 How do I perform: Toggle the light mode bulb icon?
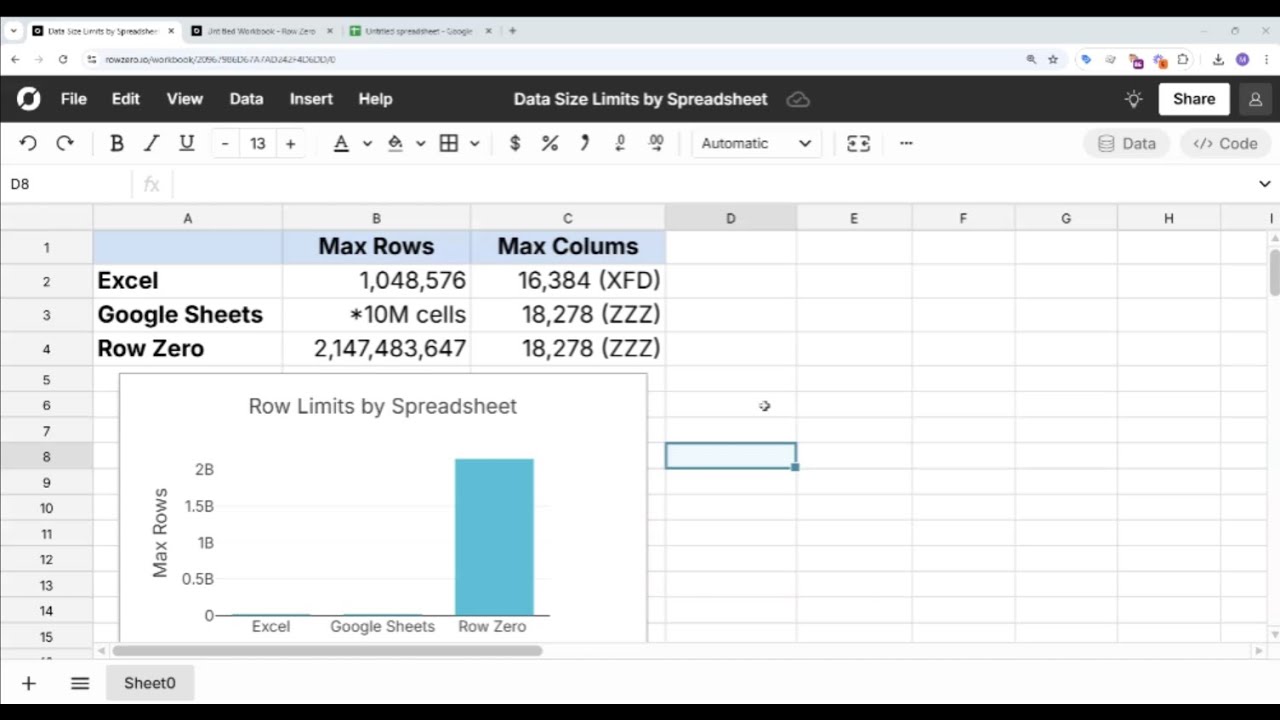pyautogui.click(x=1133, y=99)
